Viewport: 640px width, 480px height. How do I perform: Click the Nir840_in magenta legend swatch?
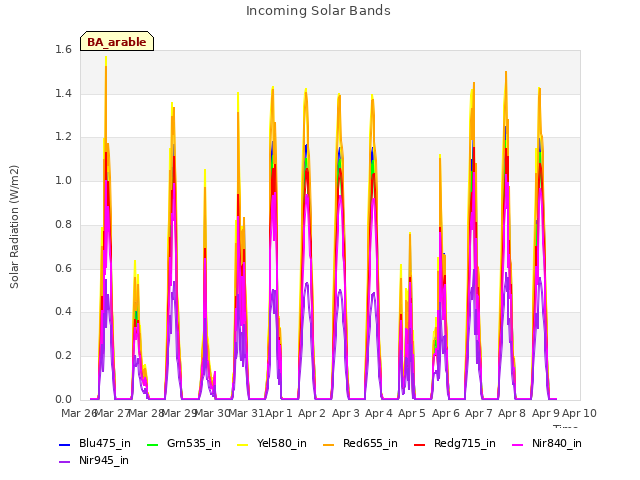(518, 444)
